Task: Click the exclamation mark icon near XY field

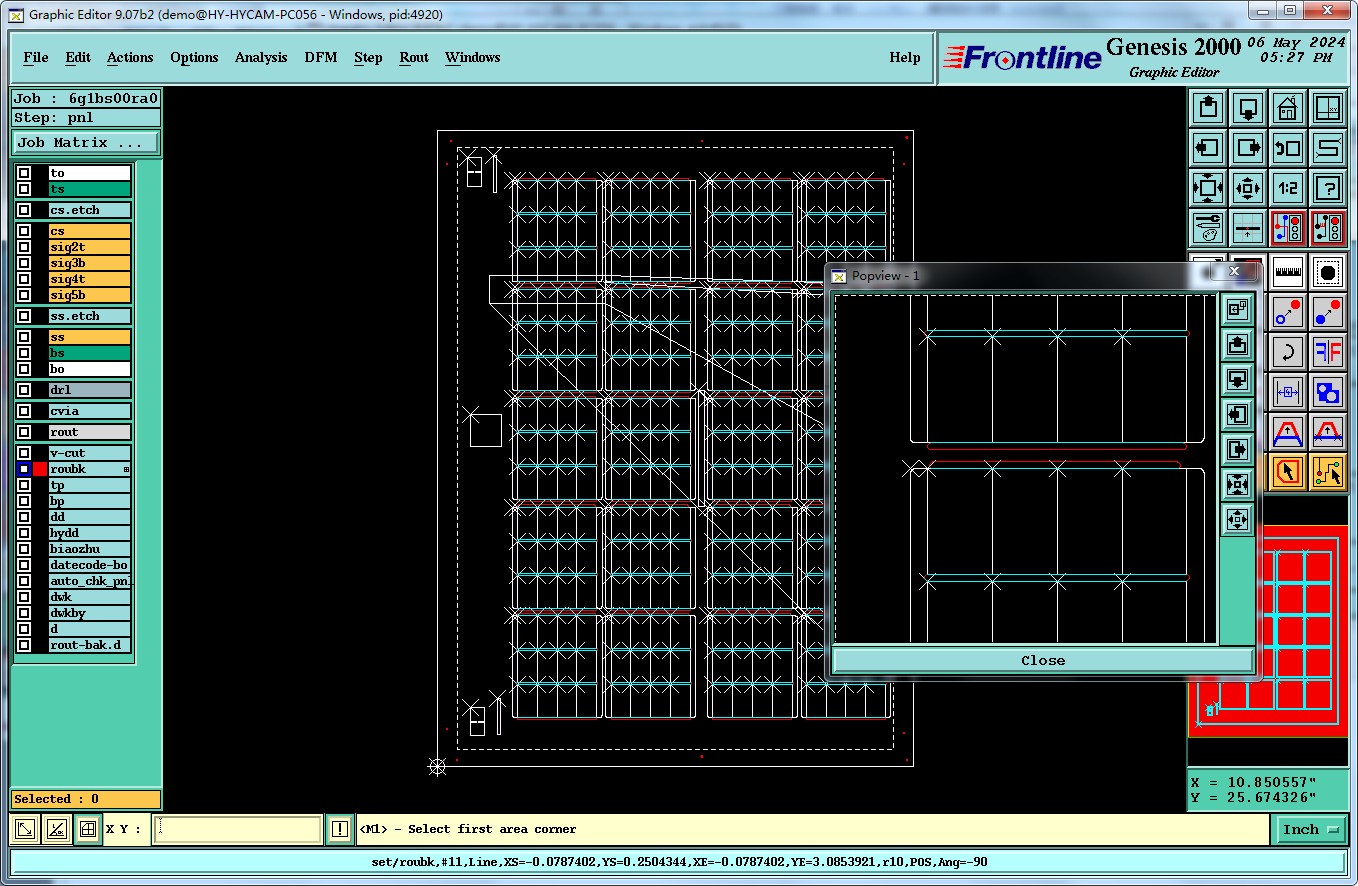Action: tap(340, 829)
